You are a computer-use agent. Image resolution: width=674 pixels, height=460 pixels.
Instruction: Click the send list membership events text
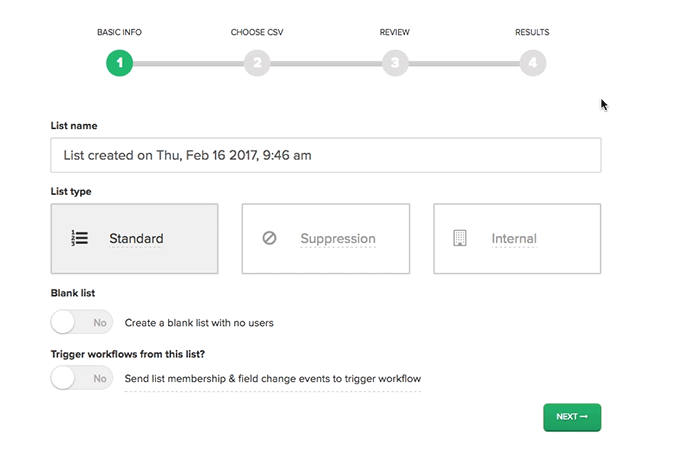[273, 379]
